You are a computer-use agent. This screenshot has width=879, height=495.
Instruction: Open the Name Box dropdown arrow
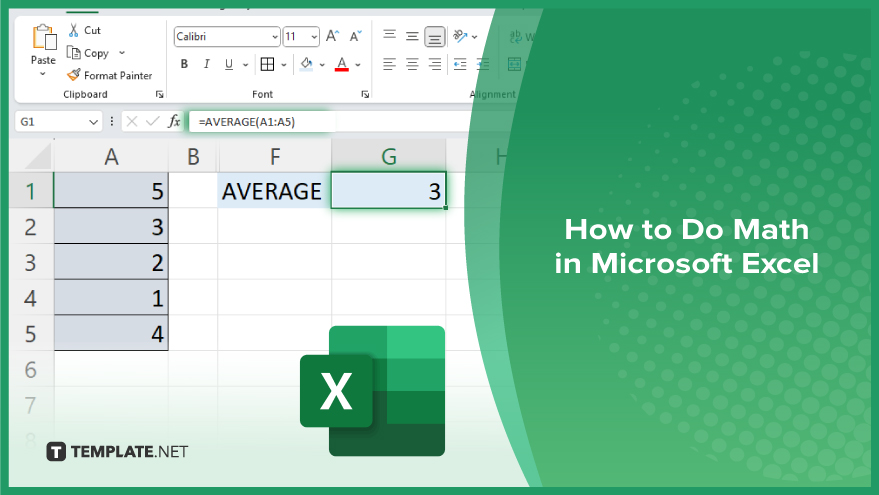pos(94,122)
